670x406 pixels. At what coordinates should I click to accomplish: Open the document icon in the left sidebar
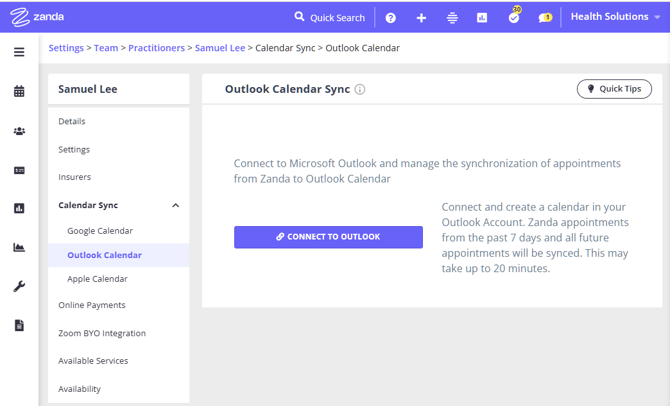[19, 325]
